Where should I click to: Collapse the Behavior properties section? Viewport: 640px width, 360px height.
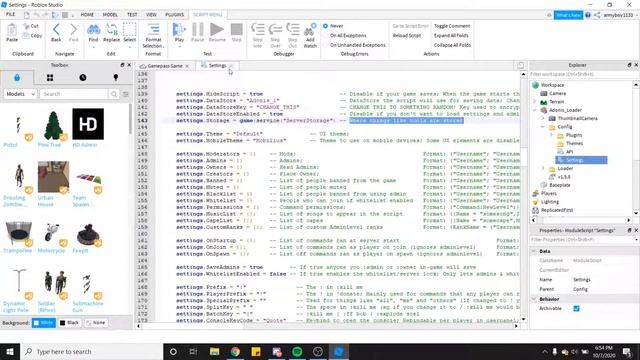(x=534, y=299)
